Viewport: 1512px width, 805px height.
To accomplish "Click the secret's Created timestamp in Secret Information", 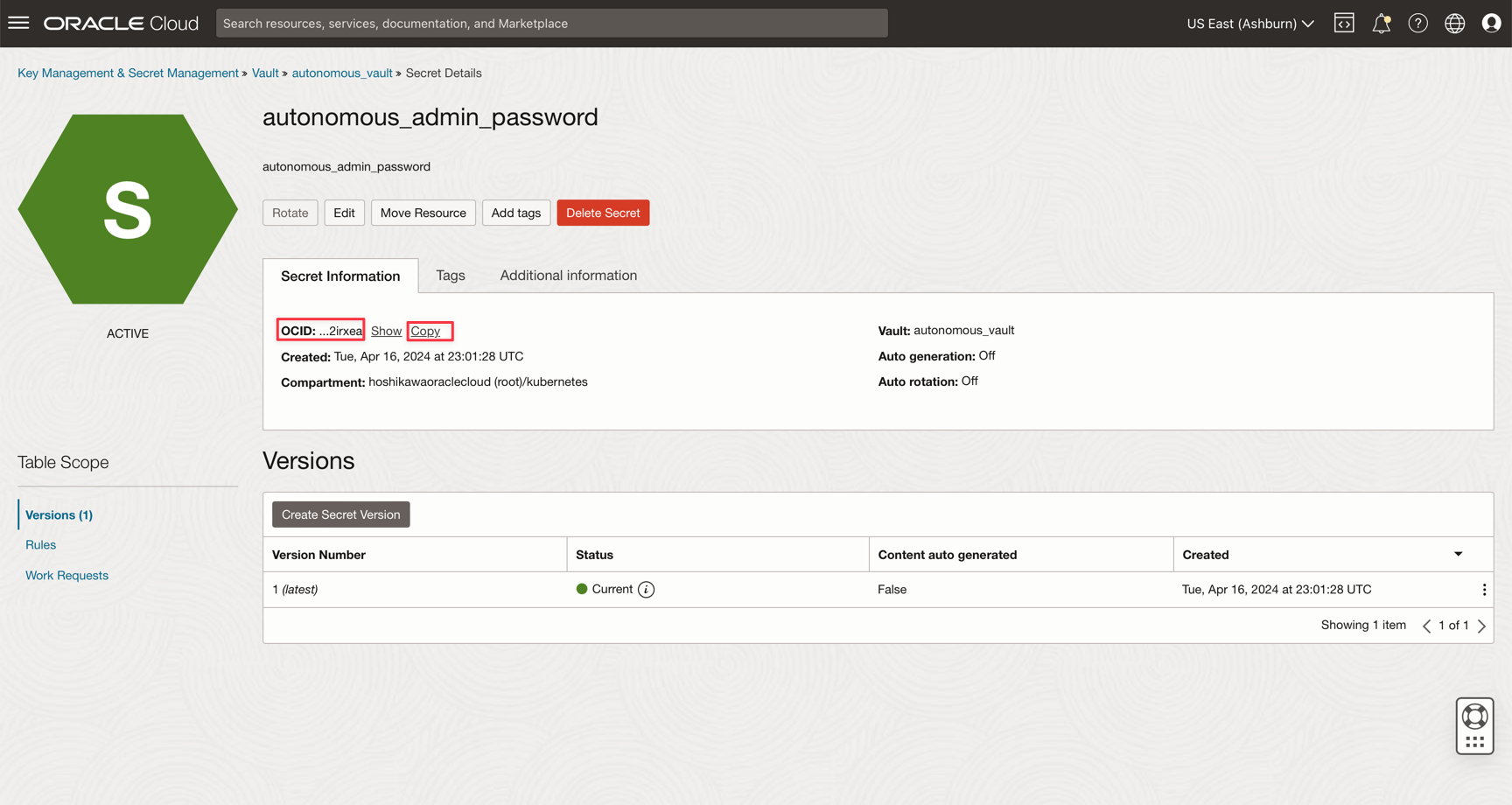I will (x=429, y=356).
